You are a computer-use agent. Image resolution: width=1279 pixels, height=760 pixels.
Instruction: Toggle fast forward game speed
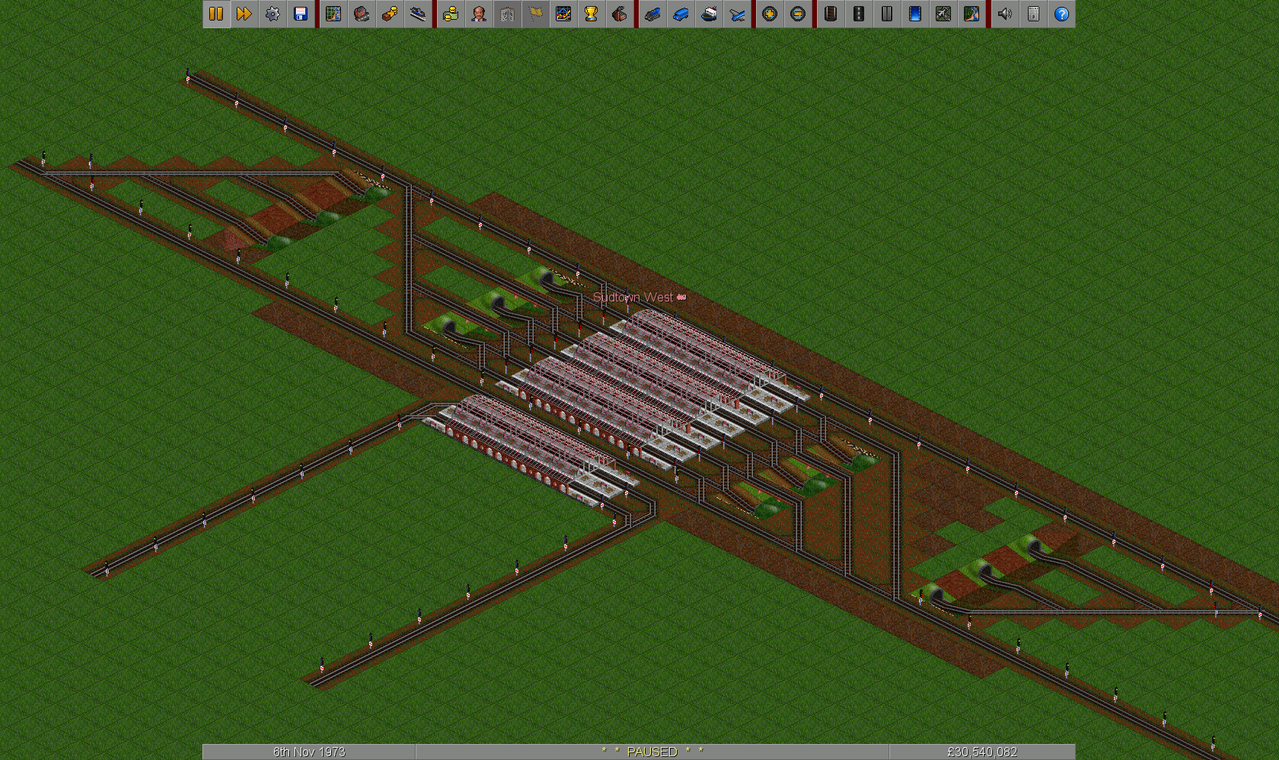(x=244, y=14)
